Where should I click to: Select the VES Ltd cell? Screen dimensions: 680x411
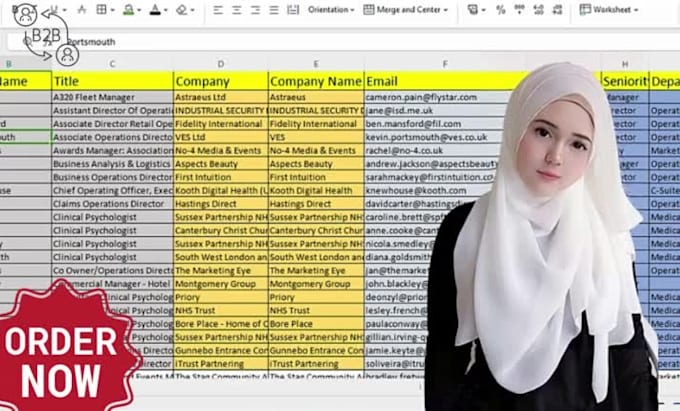pos(221,137)
